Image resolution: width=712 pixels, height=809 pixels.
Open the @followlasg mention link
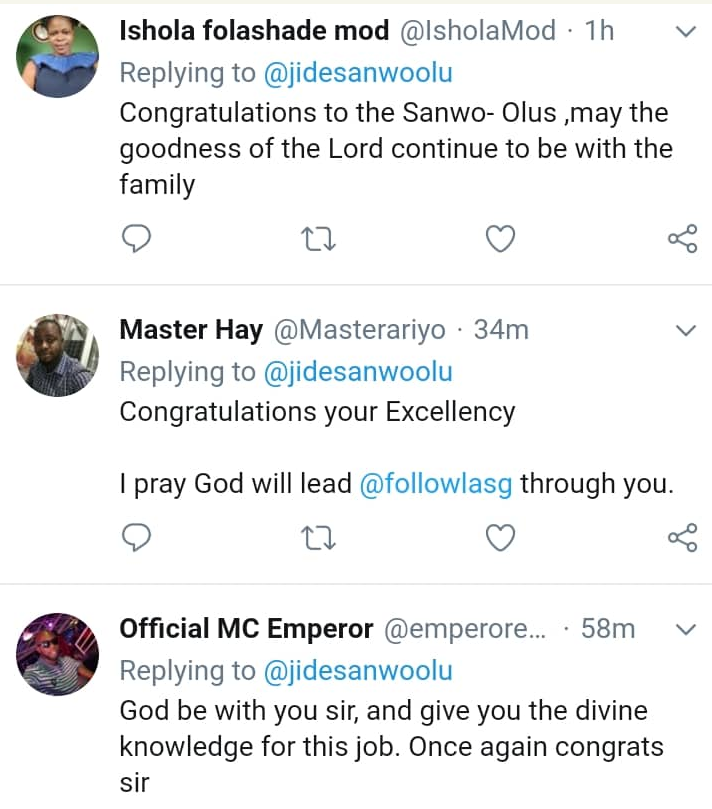click(x=436, y=484)
